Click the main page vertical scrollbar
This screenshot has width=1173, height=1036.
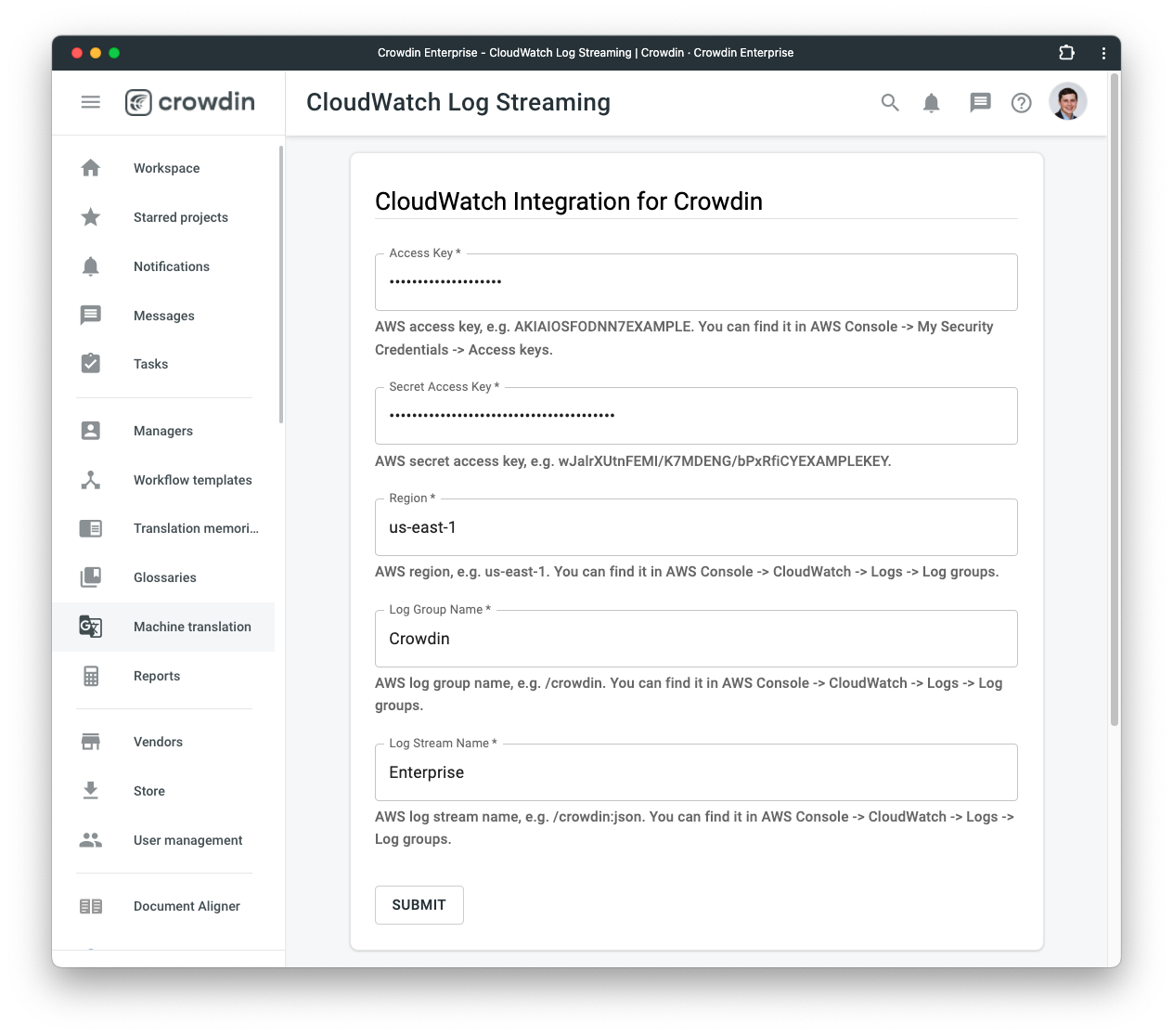[1115, 399]
